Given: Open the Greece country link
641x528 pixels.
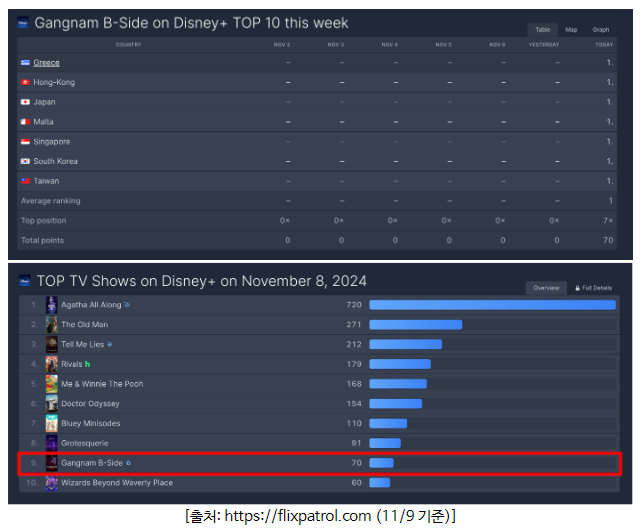Looking at the screenshot, I should click(46, 62).
